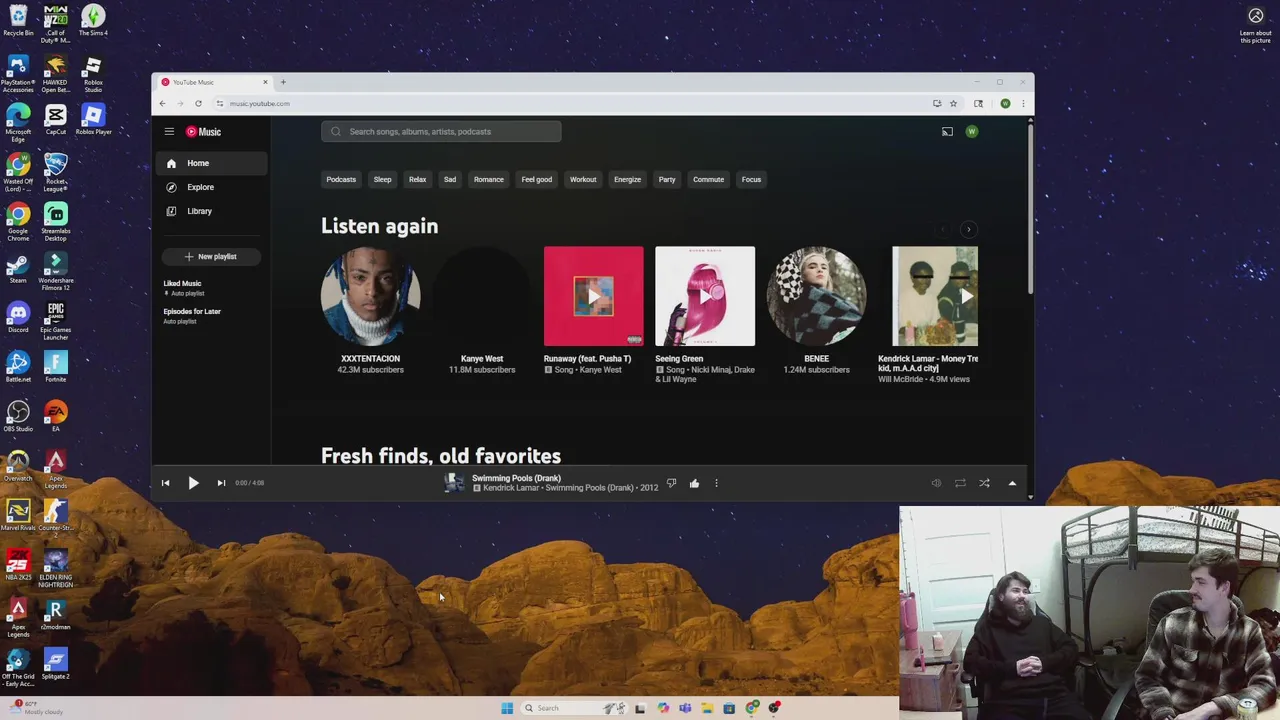This screenshot has height=720, width=1280.
Task: Dislike Swimming Pools (Drank)
Action: click(x=671, y=483)
